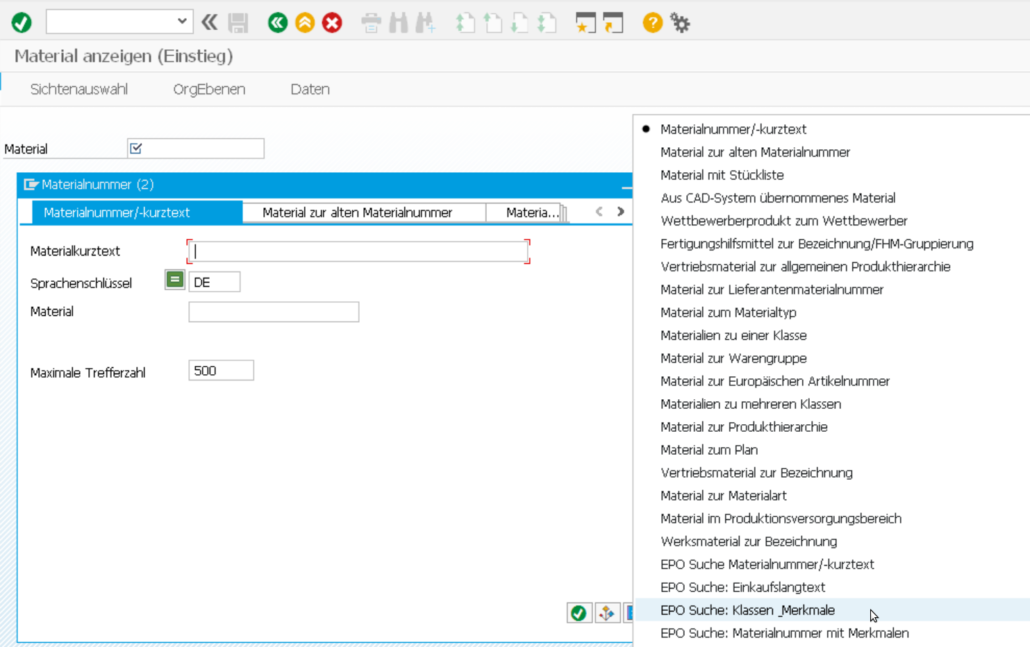Click the previous page icon
The width and height of the screenshot is (1030, 647).
pyautogui.click(x=493, y=23)
